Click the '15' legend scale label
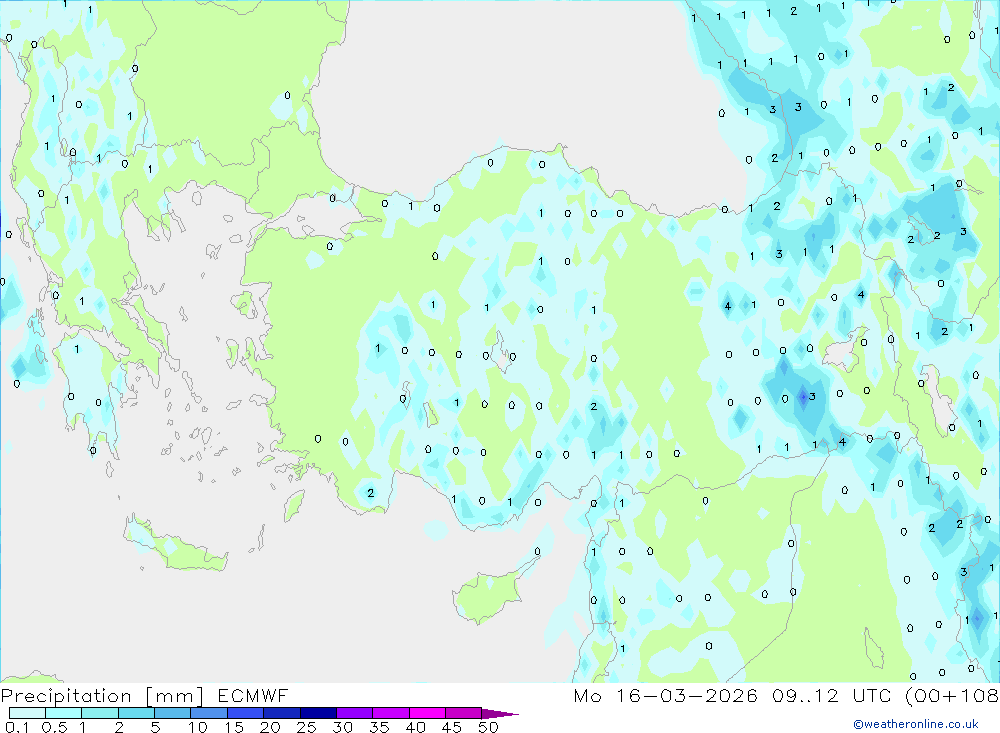The image size is (1000, 733). (x=234, y=727)
